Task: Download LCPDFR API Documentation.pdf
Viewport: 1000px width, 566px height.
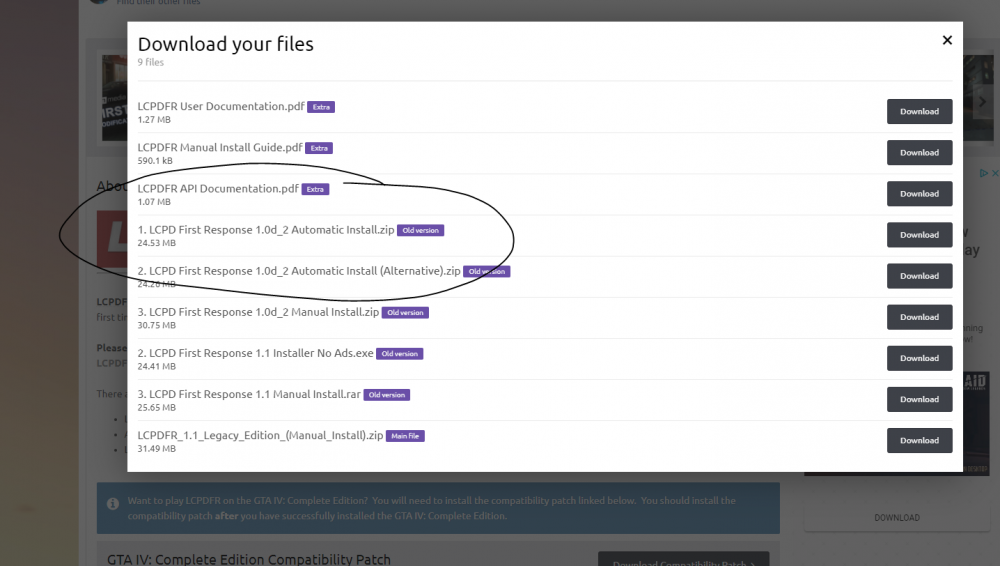Action: click(919, 193)
